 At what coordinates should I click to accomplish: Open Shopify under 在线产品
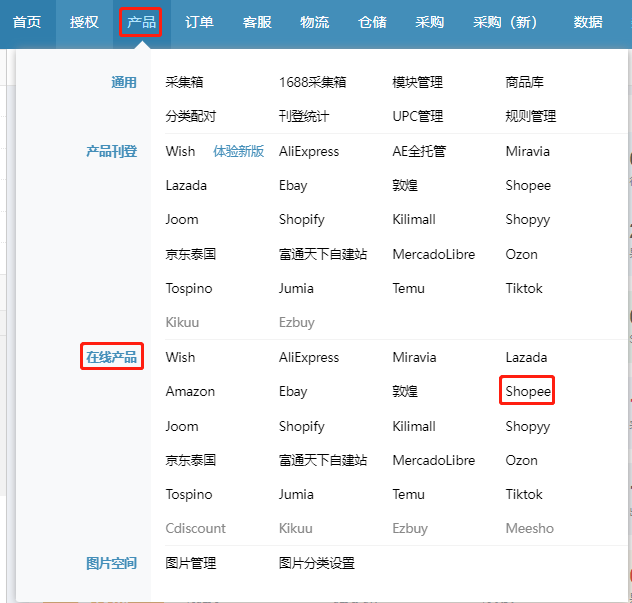click(x=301, y=427)
